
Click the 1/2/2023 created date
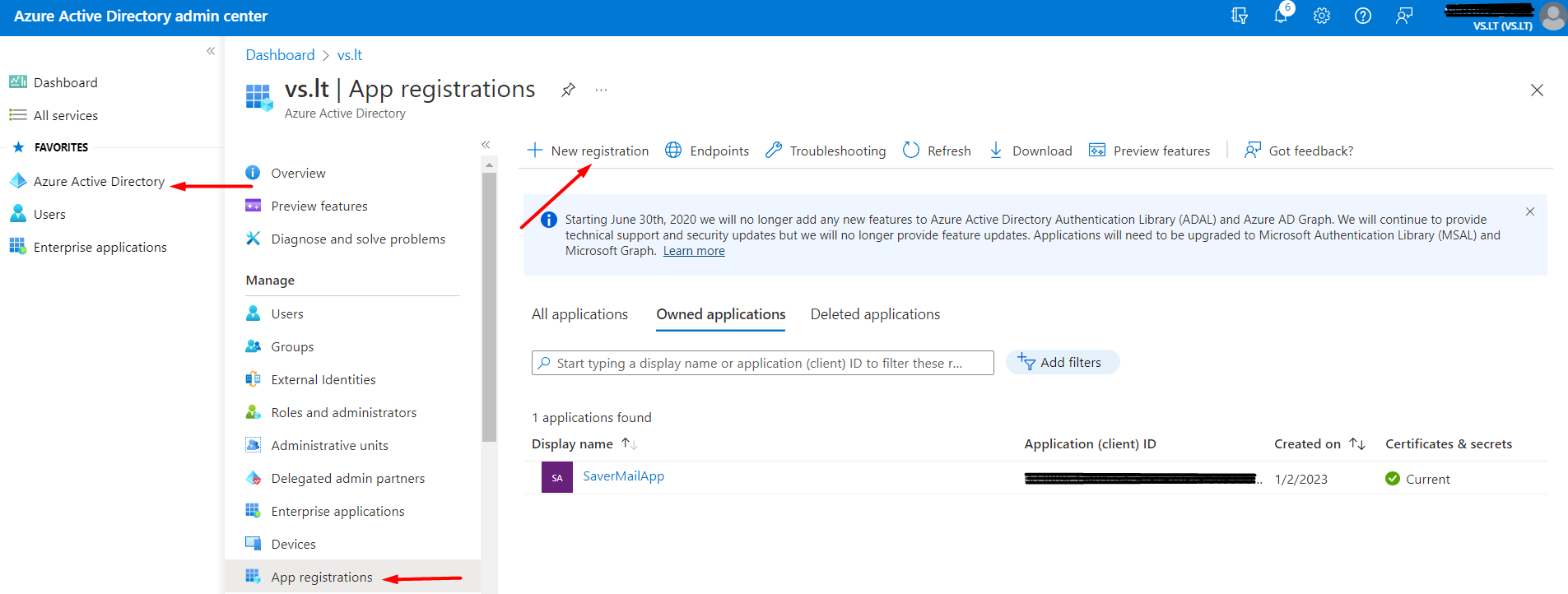1300,479
